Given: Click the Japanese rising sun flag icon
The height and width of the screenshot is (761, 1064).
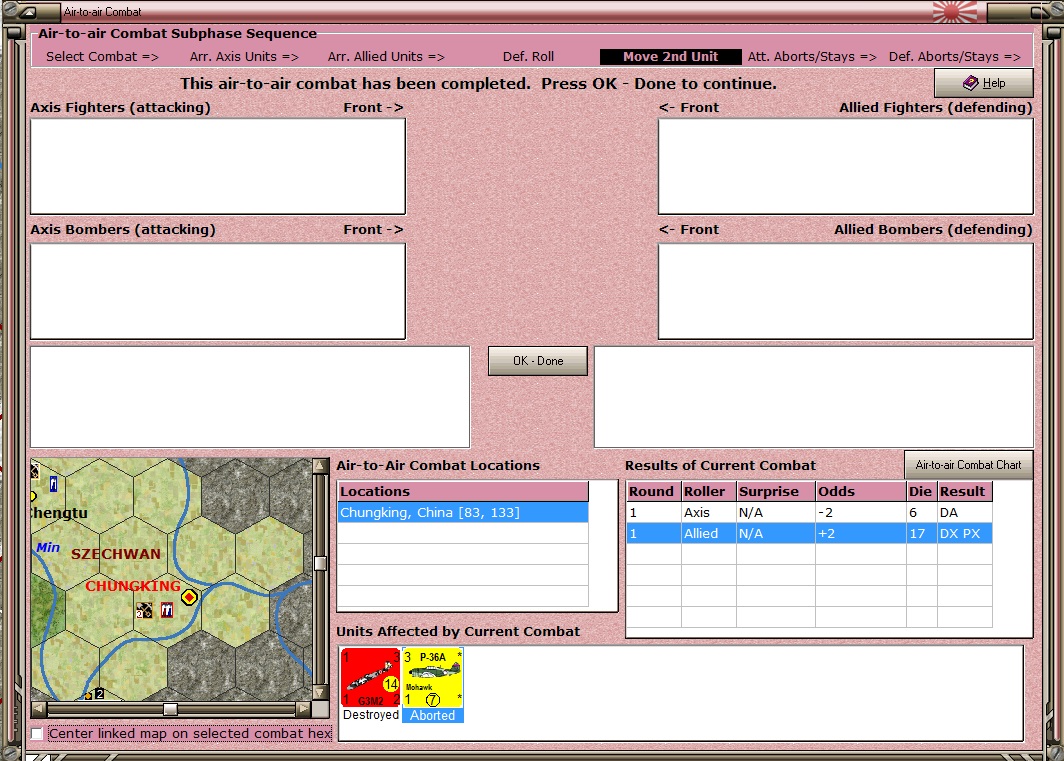Looking at the screenshot, I should [x=955, y=12].
